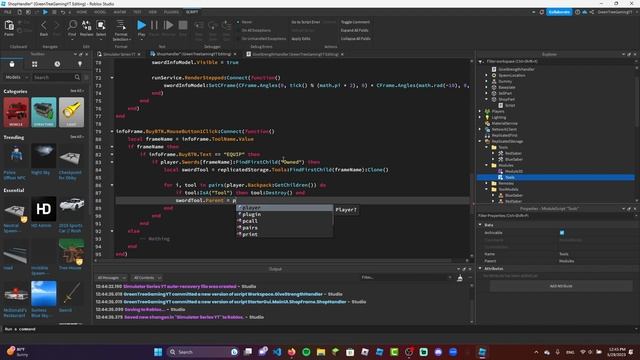Open Roblox Studio icon on taskbar
This screenshot has width=640, height=360.
click(x=482, y=352)
